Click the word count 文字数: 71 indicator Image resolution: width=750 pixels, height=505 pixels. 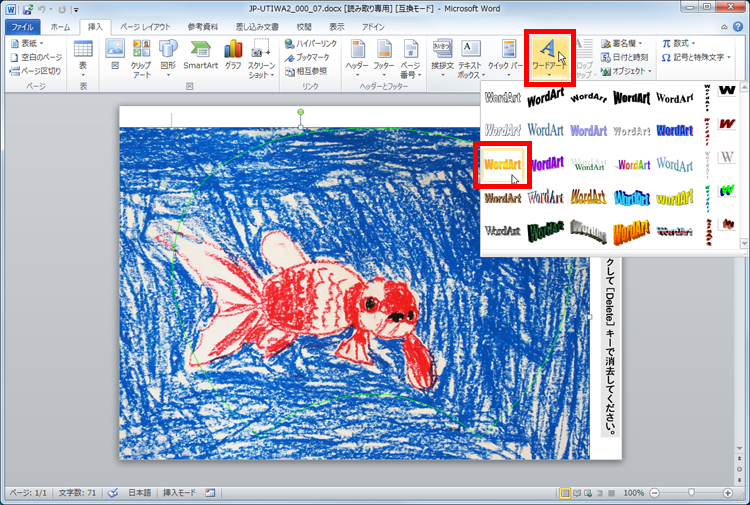77,493
